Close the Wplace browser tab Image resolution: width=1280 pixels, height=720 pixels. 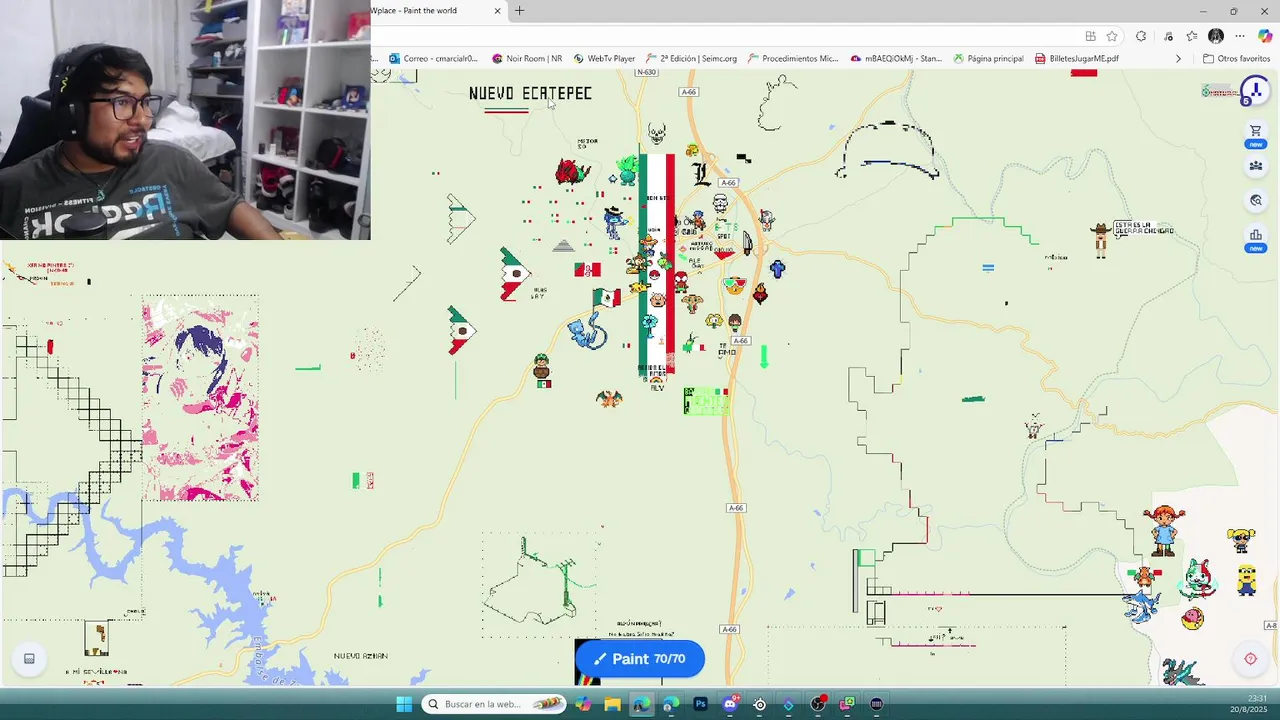coord(497,11)
